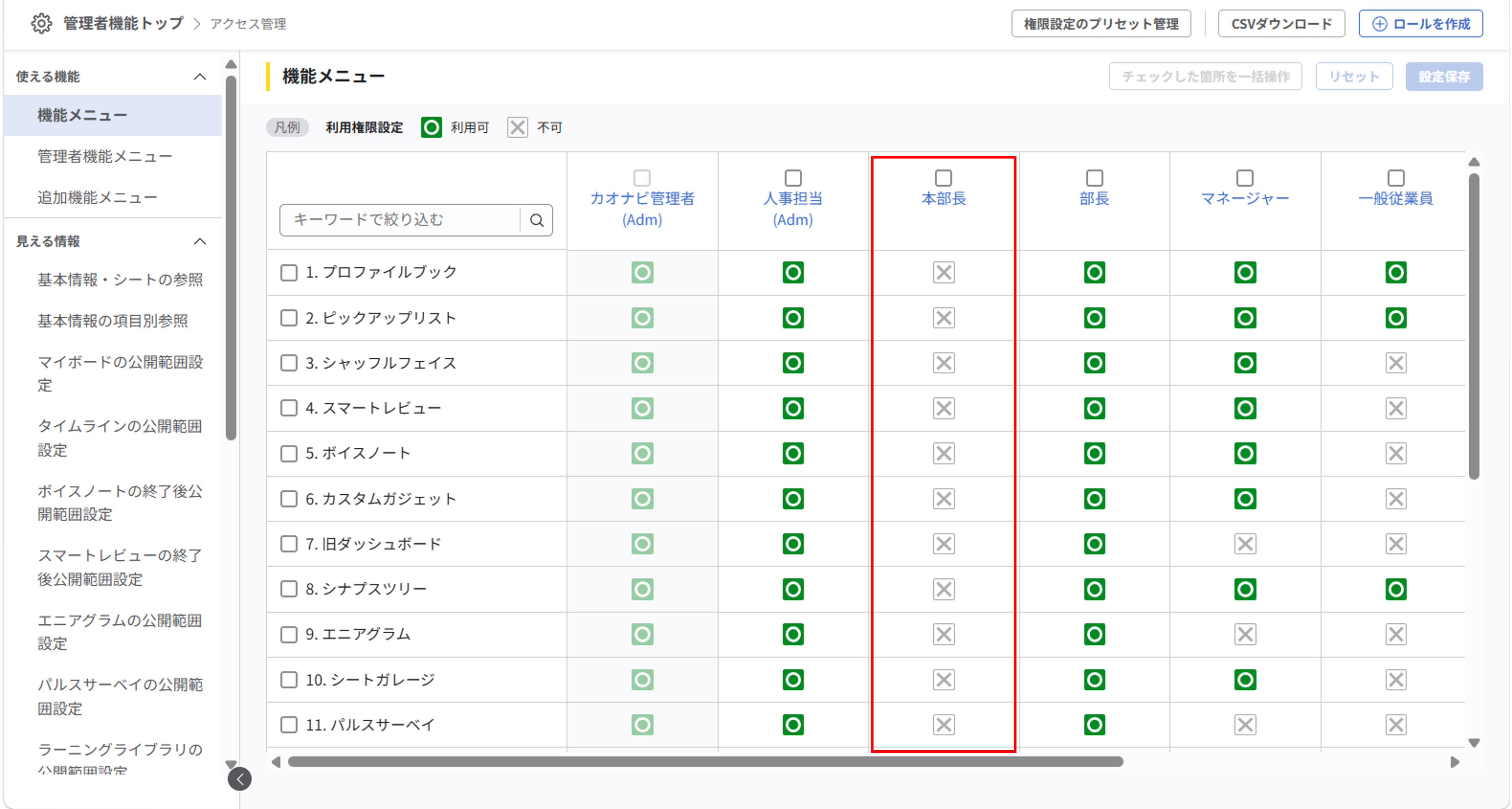Click the 管理者機能トップ breadcrumb link
This screenshot has width=1512, height=809.
click(x=123, y=23)
